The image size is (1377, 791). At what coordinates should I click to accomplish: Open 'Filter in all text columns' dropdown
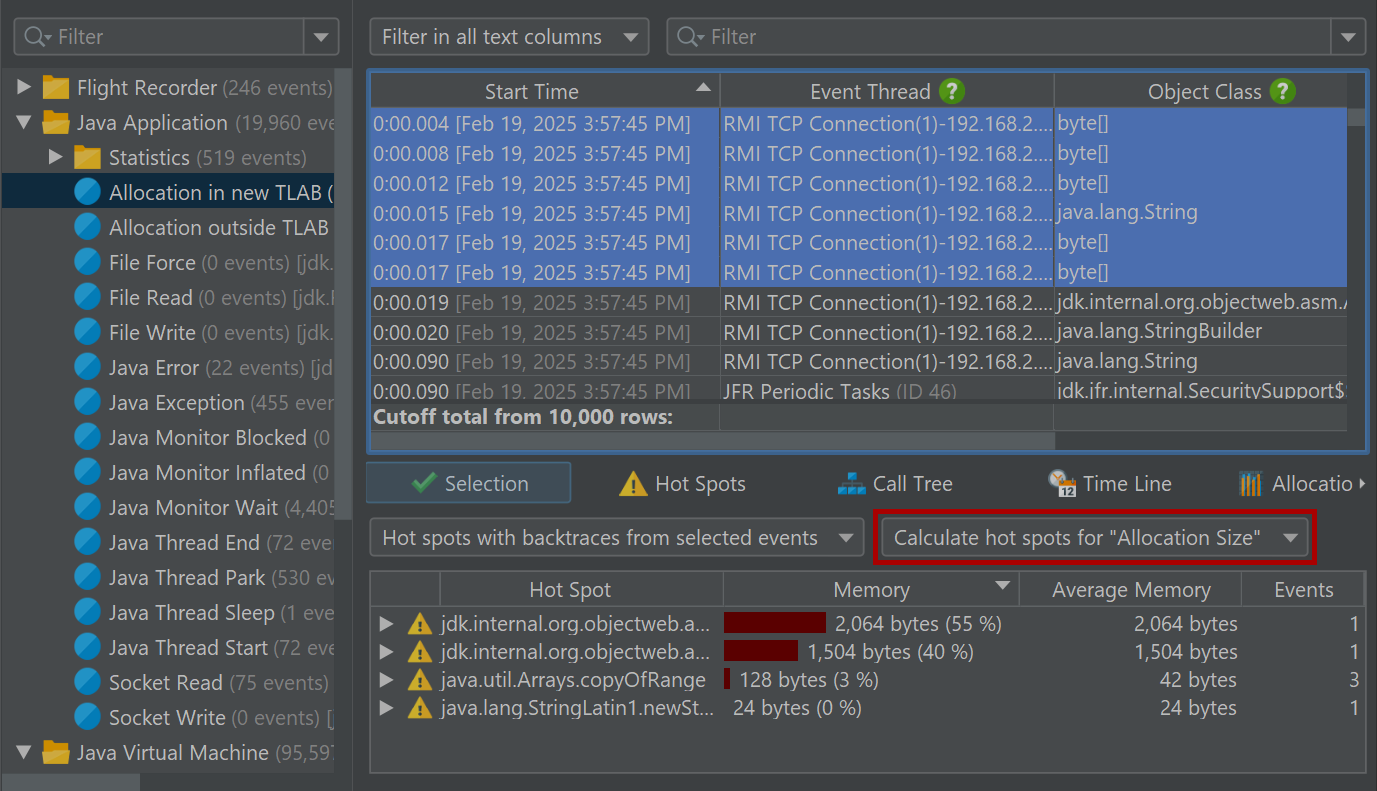click(x=509, y=37)
